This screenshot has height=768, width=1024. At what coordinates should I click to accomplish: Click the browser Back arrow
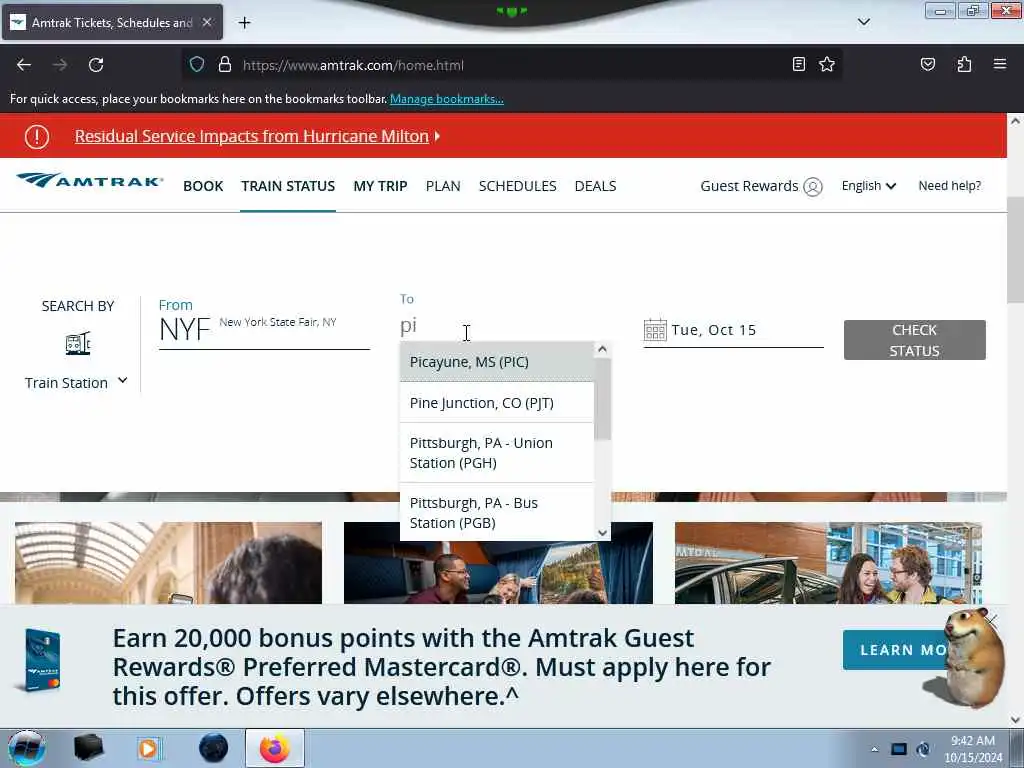pyautogui.click(x=24, y=65)
